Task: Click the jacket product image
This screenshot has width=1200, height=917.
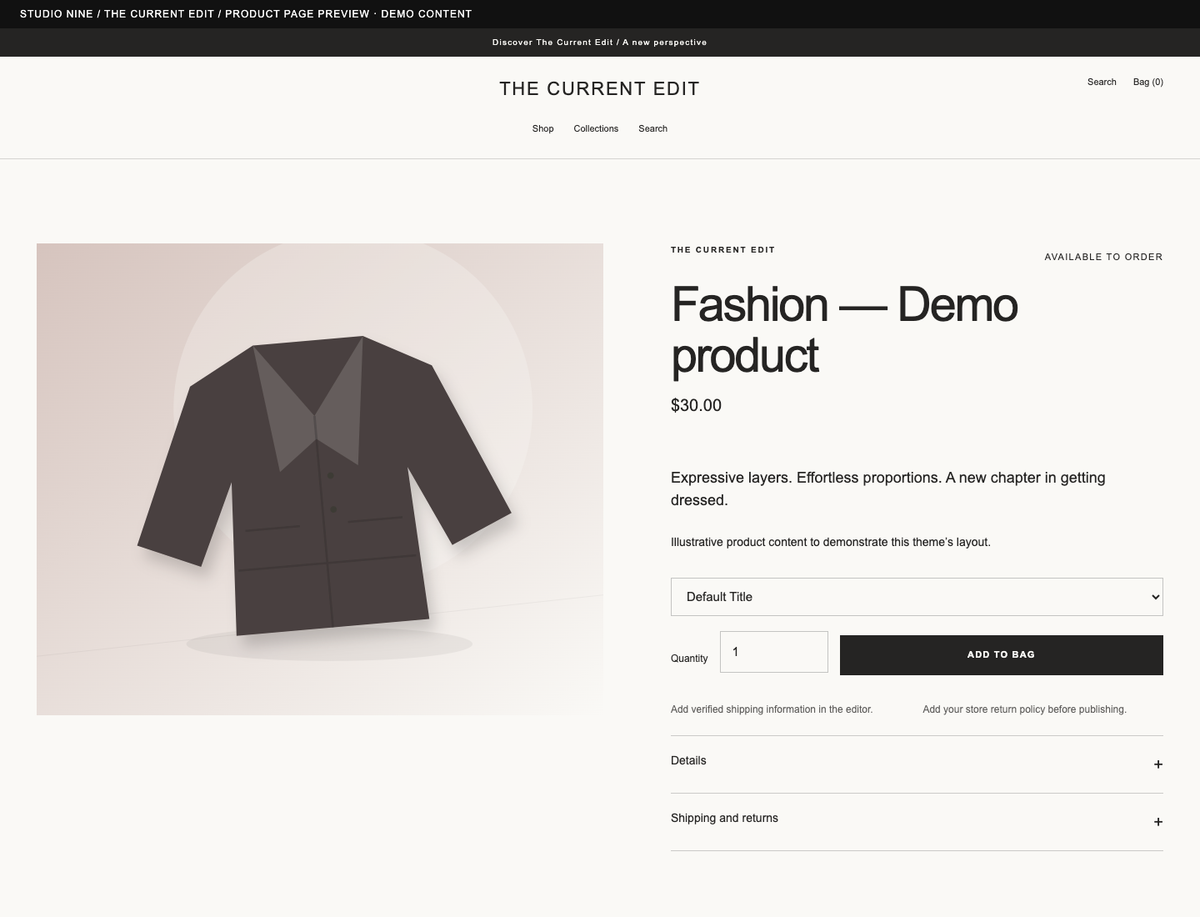Action: tap(320, 479)
